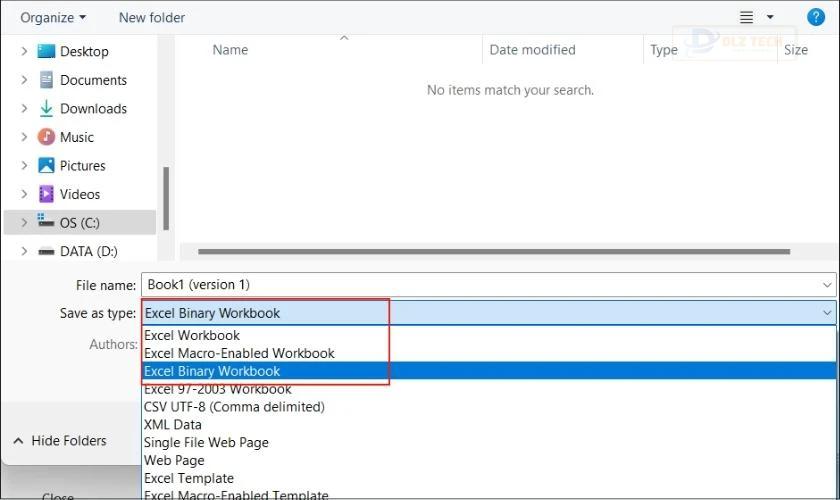
Task: Select the Desktop folder icon
Action: pyautogui.click(x=46, y=51)
